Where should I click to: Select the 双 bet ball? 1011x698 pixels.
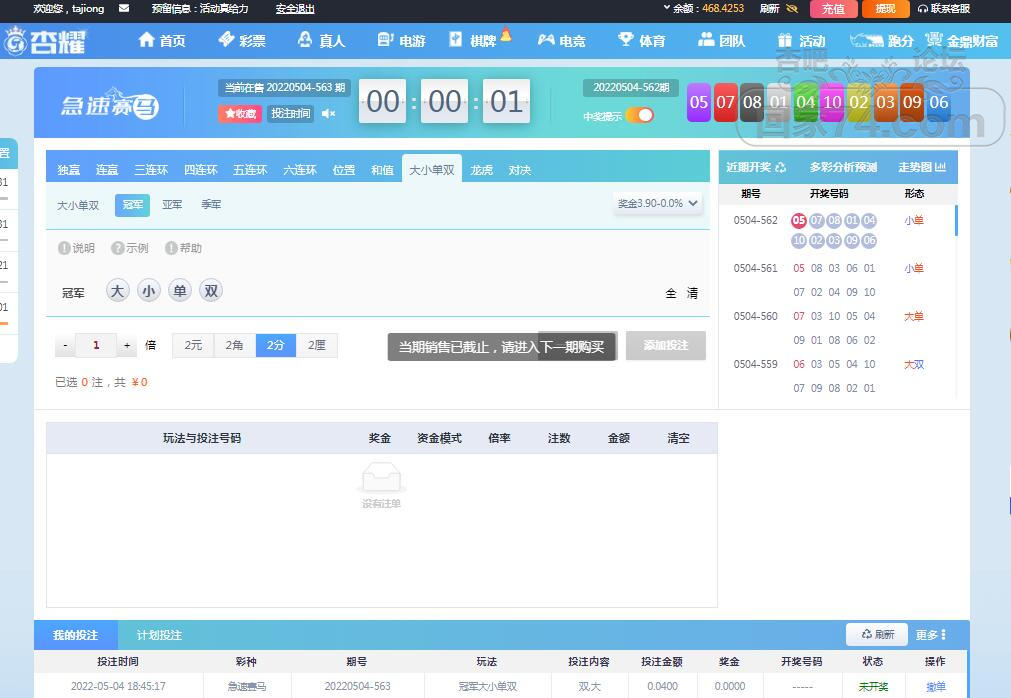211,291
